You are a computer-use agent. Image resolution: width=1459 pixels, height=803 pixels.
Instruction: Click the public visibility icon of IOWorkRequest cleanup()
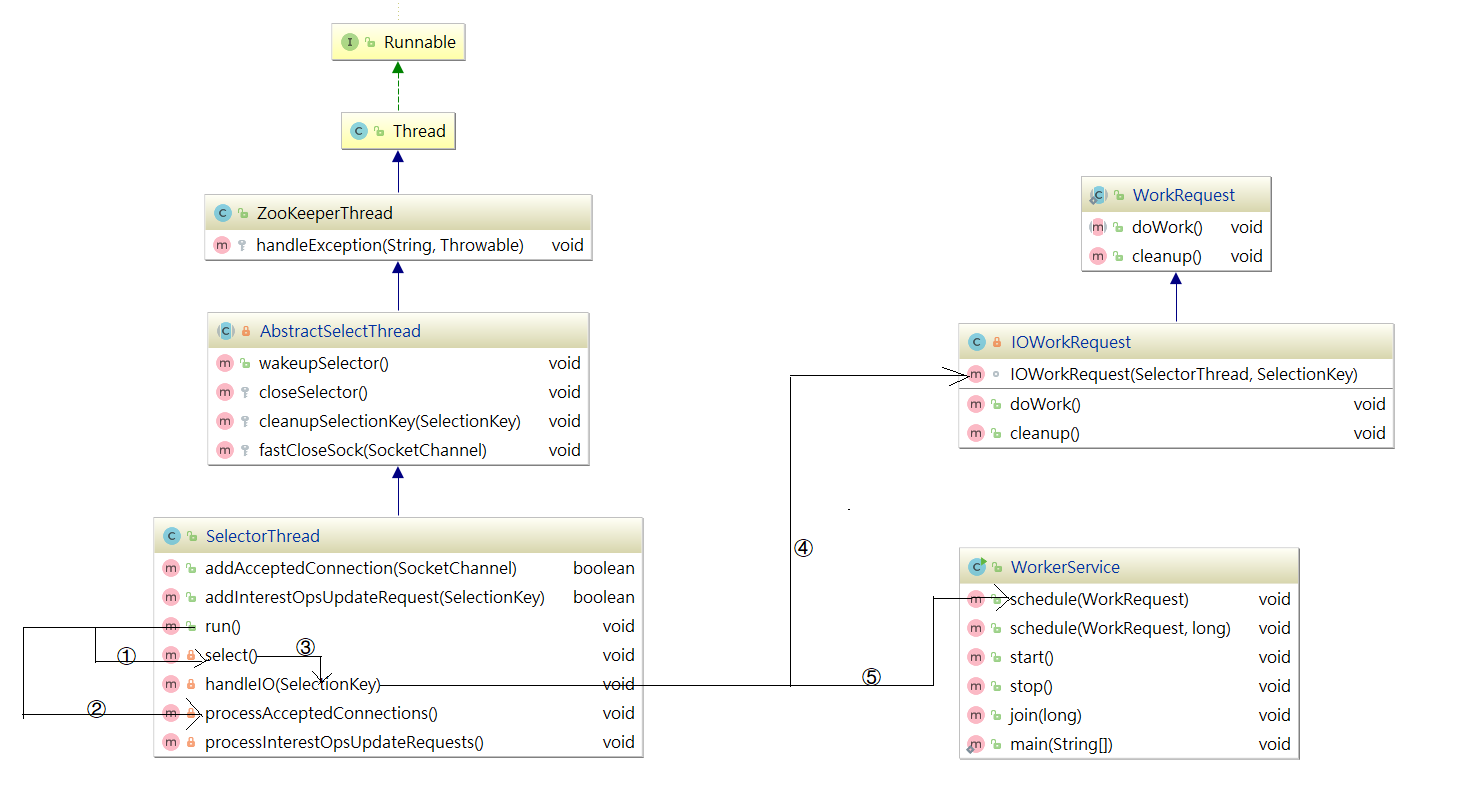[996, 433]
